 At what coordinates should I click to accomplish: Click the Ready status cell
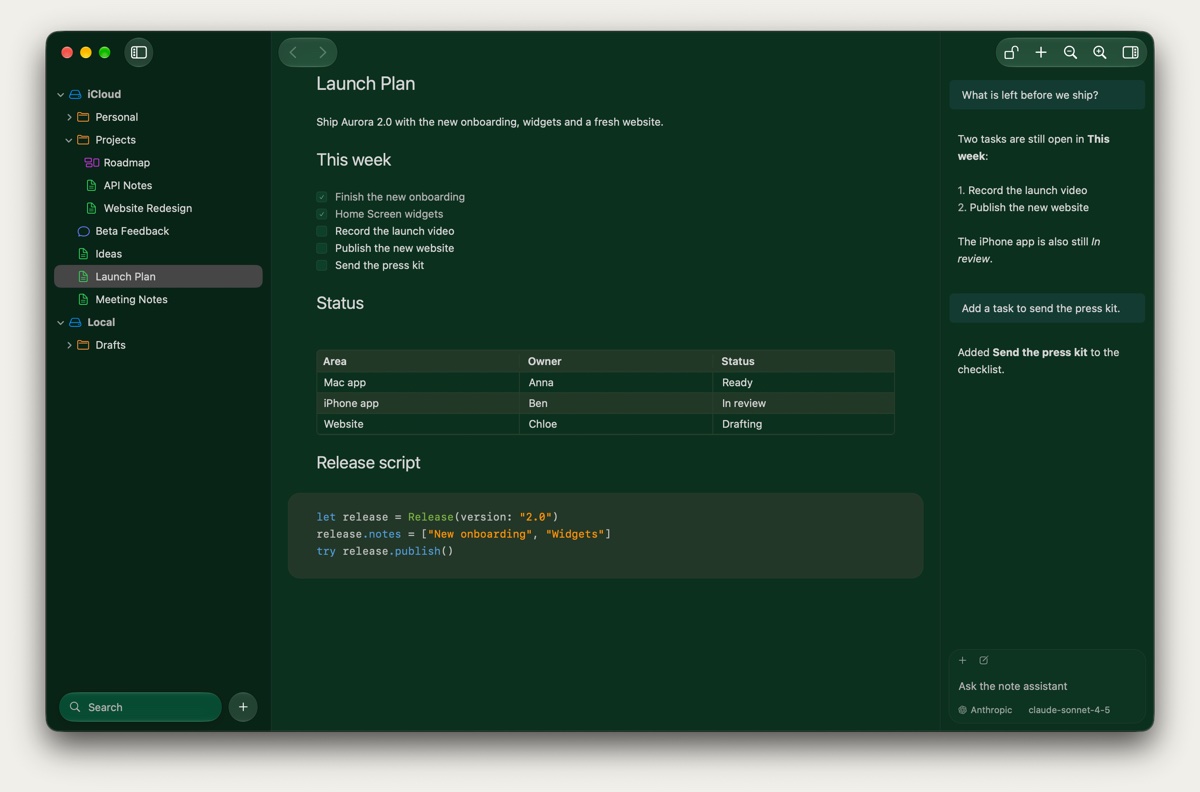pos(804,382)
